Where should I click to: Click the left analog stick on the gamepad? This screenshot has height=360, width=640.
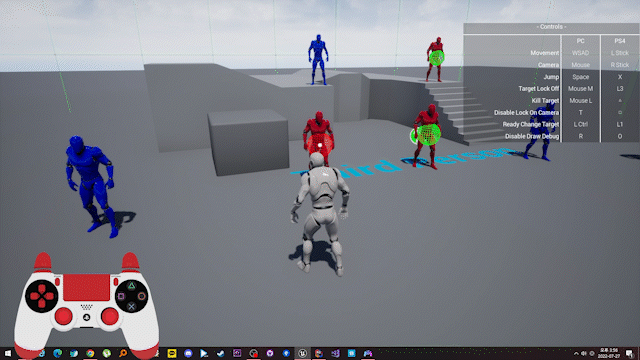pyautogui.click(x=64, y=316)
